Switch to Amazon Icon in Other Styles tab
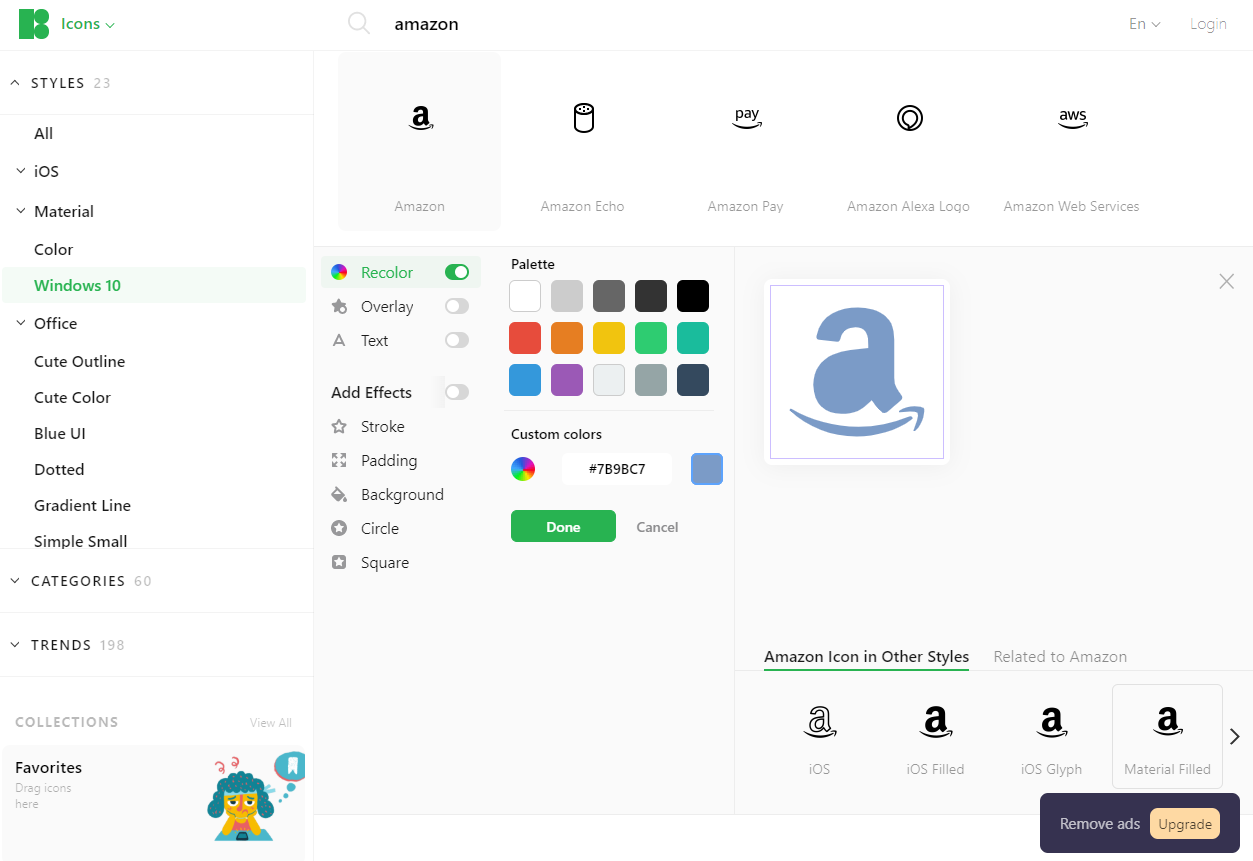 click(866, 657)
